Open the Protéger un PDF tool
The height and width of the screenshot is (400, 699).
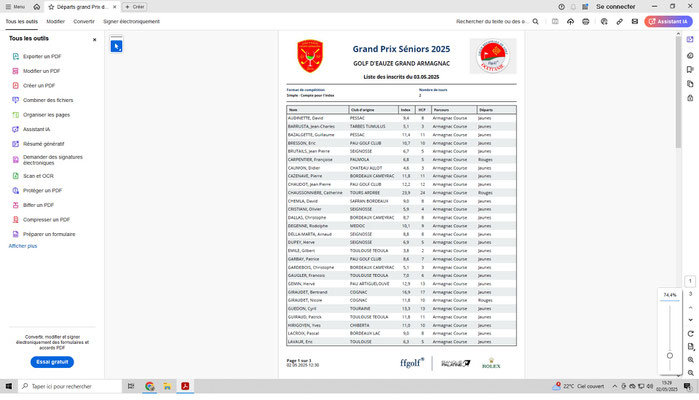click(x=42, y=190)
